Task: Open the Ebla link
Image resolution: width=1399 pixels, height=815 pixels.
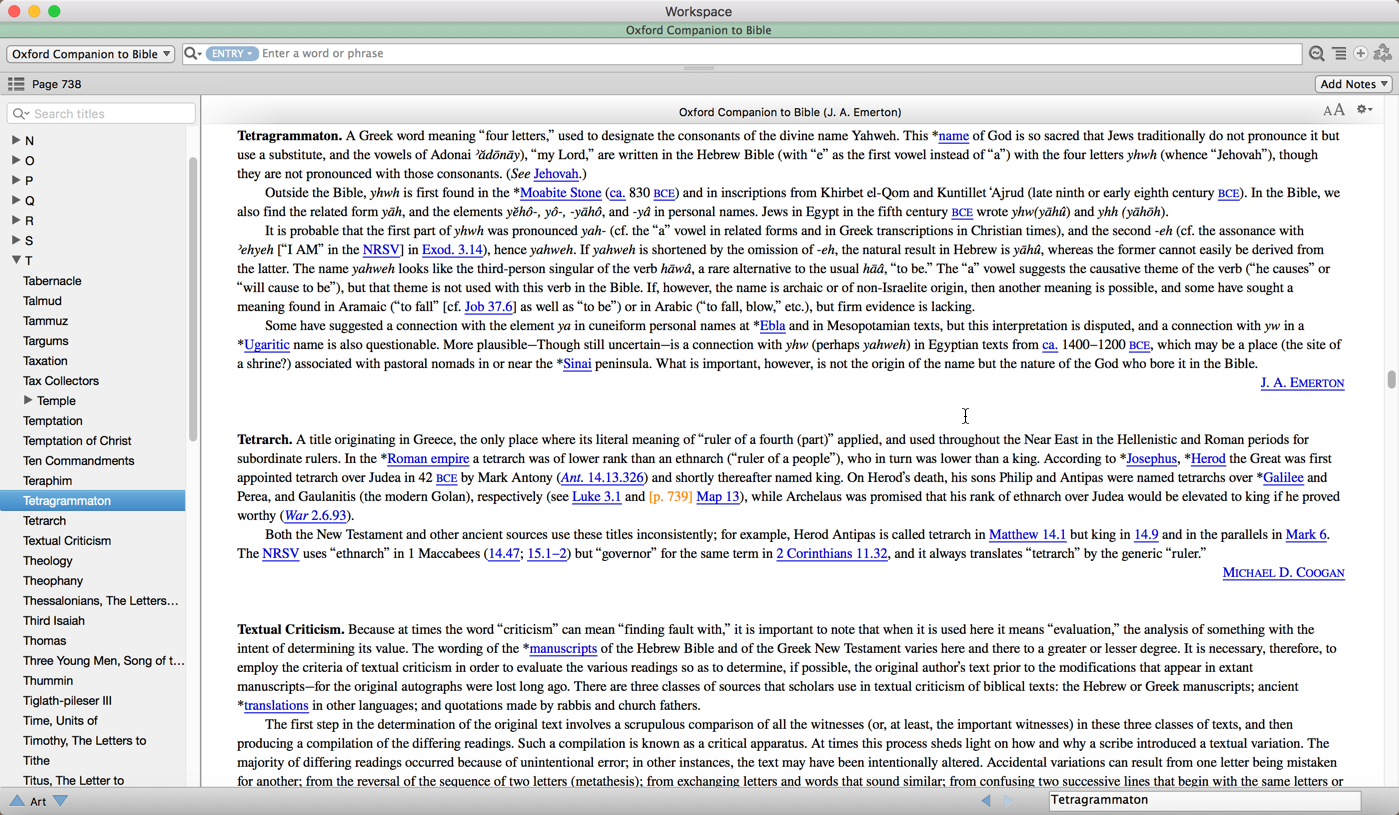Action: pyautogui.click(x=772, y=326)
